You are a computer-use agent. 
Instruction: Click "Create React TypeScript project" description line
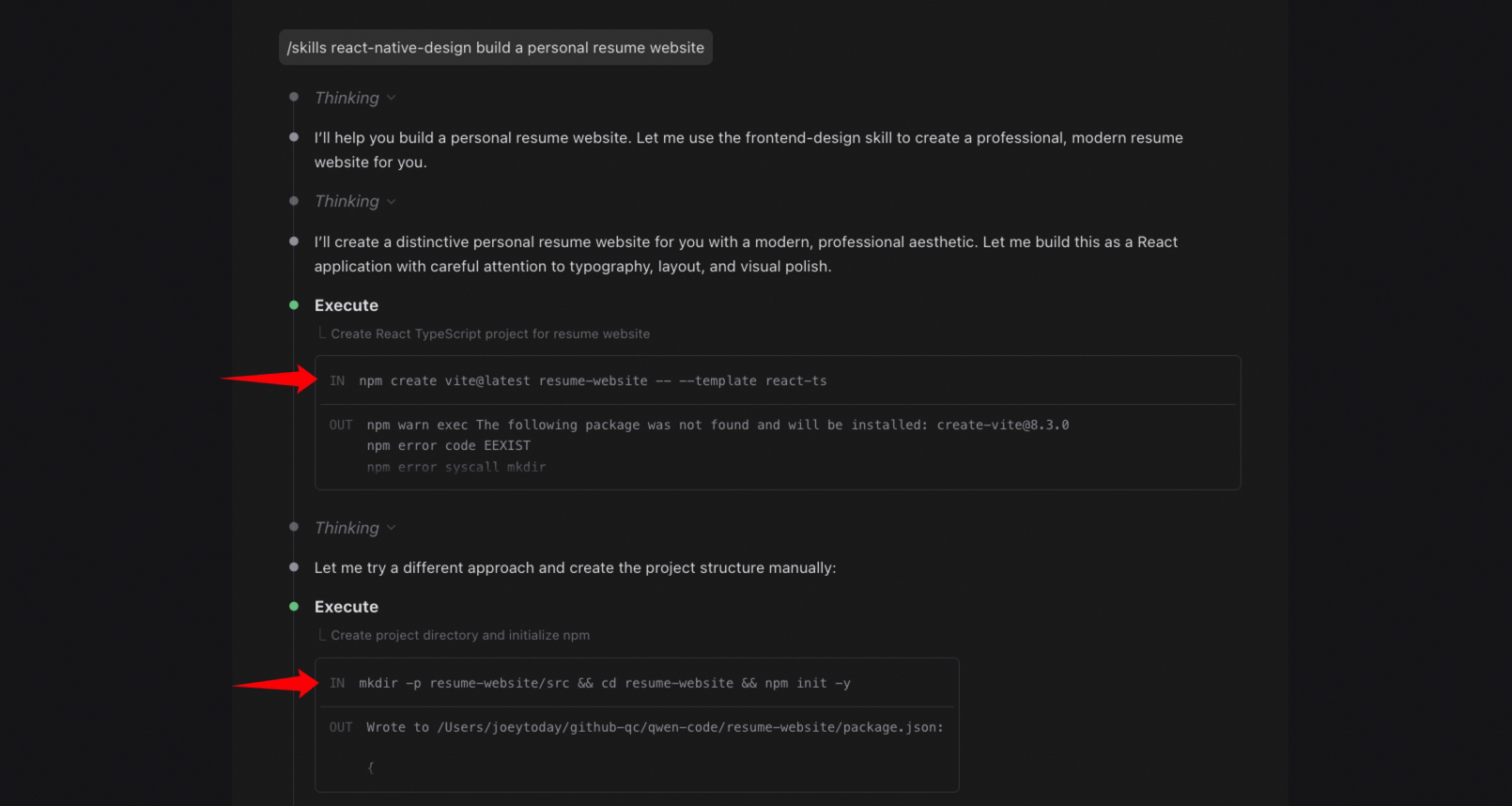tap(489, 333)
